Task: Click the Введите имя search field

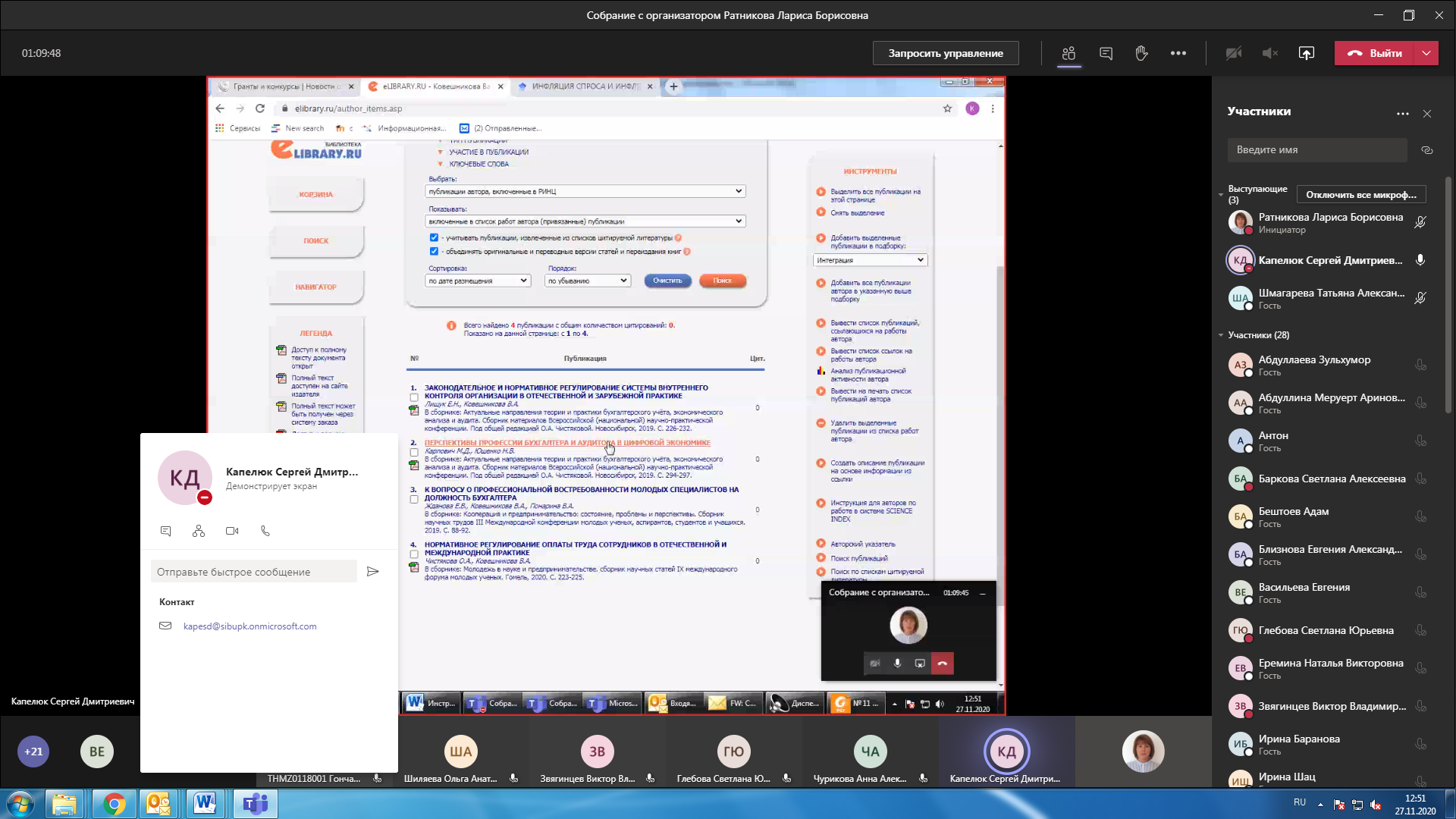Action: point(1317,149)
